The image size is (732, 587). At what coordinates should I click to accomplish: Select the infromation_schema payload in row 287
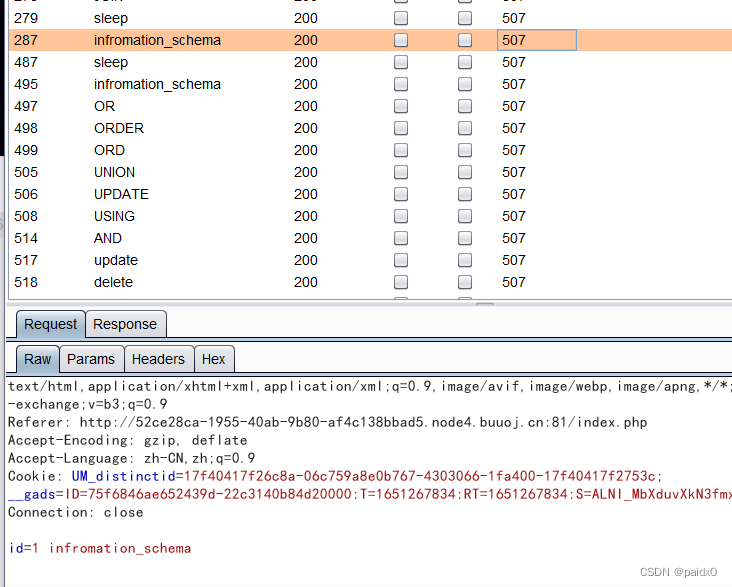coord(157,40)
